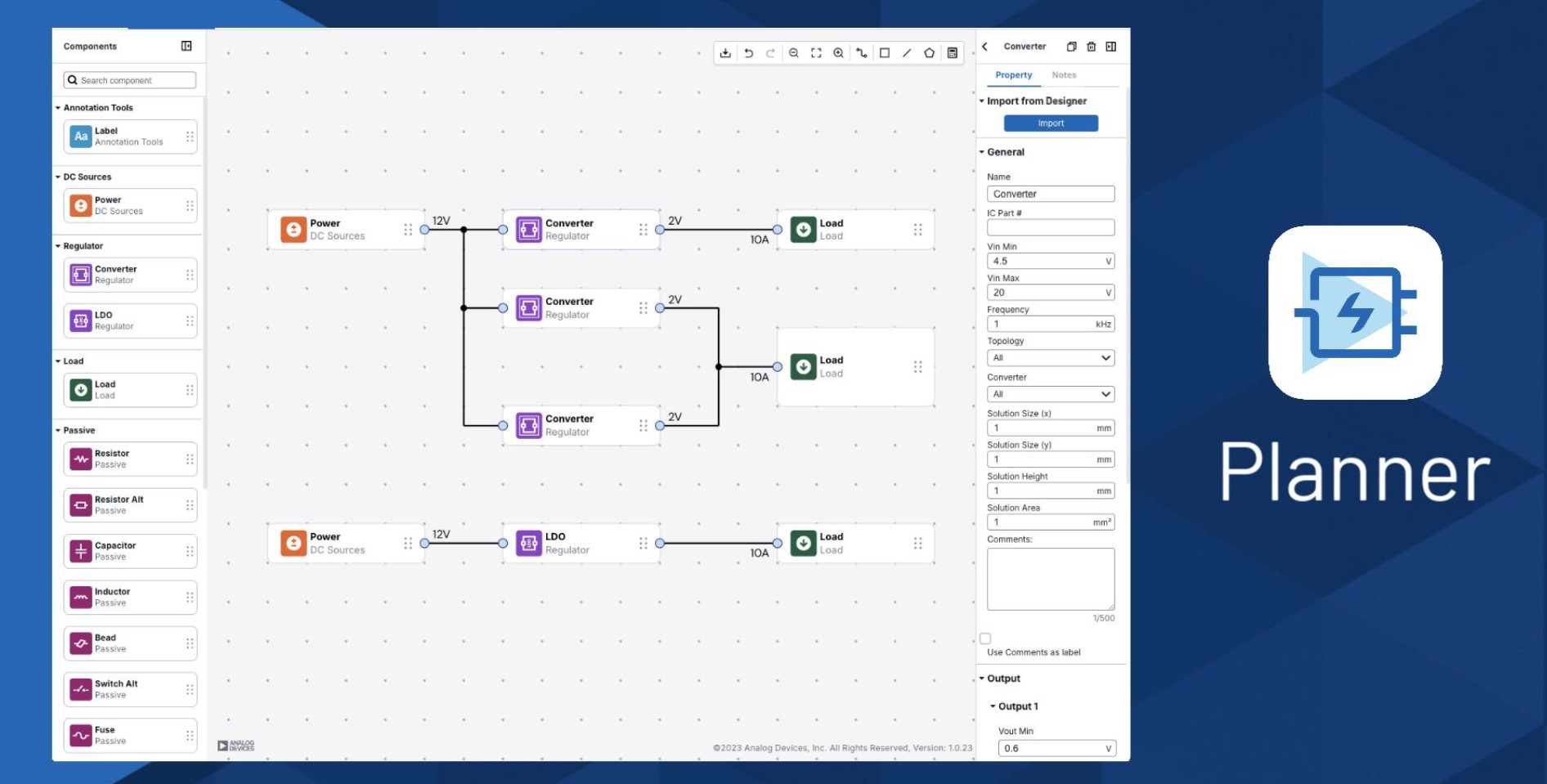Open the Converter type dropdown

(x=1050, y=394)
